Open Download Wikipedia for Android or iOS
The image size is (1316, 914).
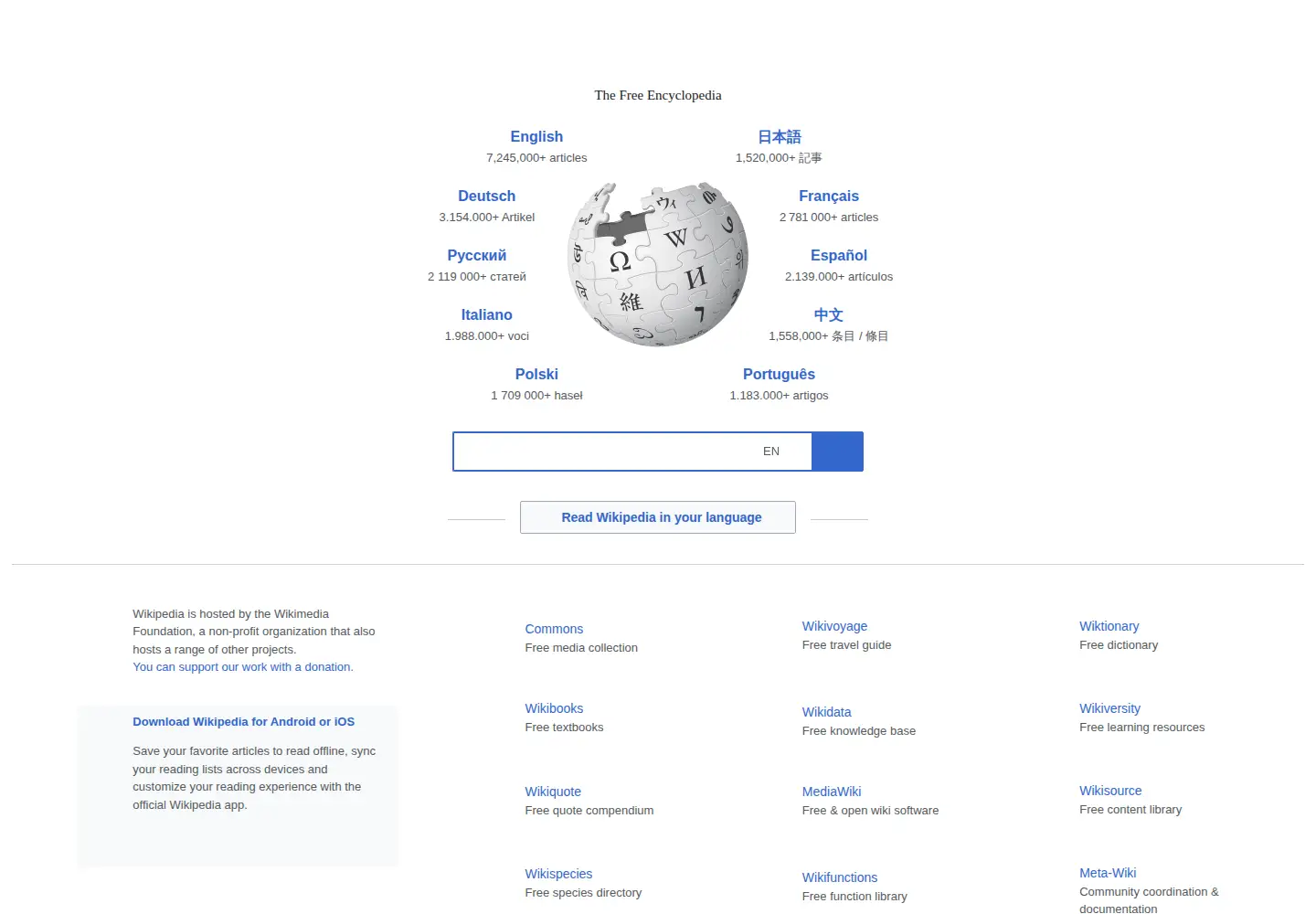(244, 722)
